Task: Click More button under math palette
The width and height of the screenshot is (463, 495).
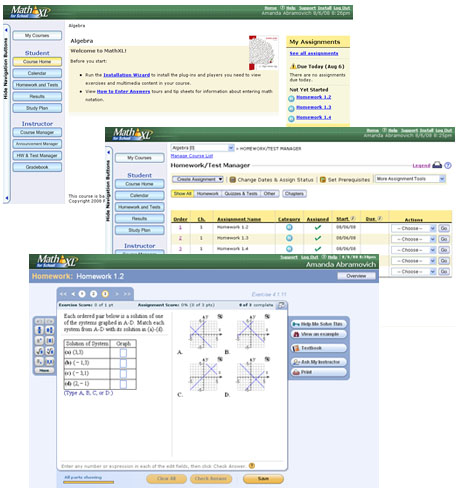Action: coord(44,371)
